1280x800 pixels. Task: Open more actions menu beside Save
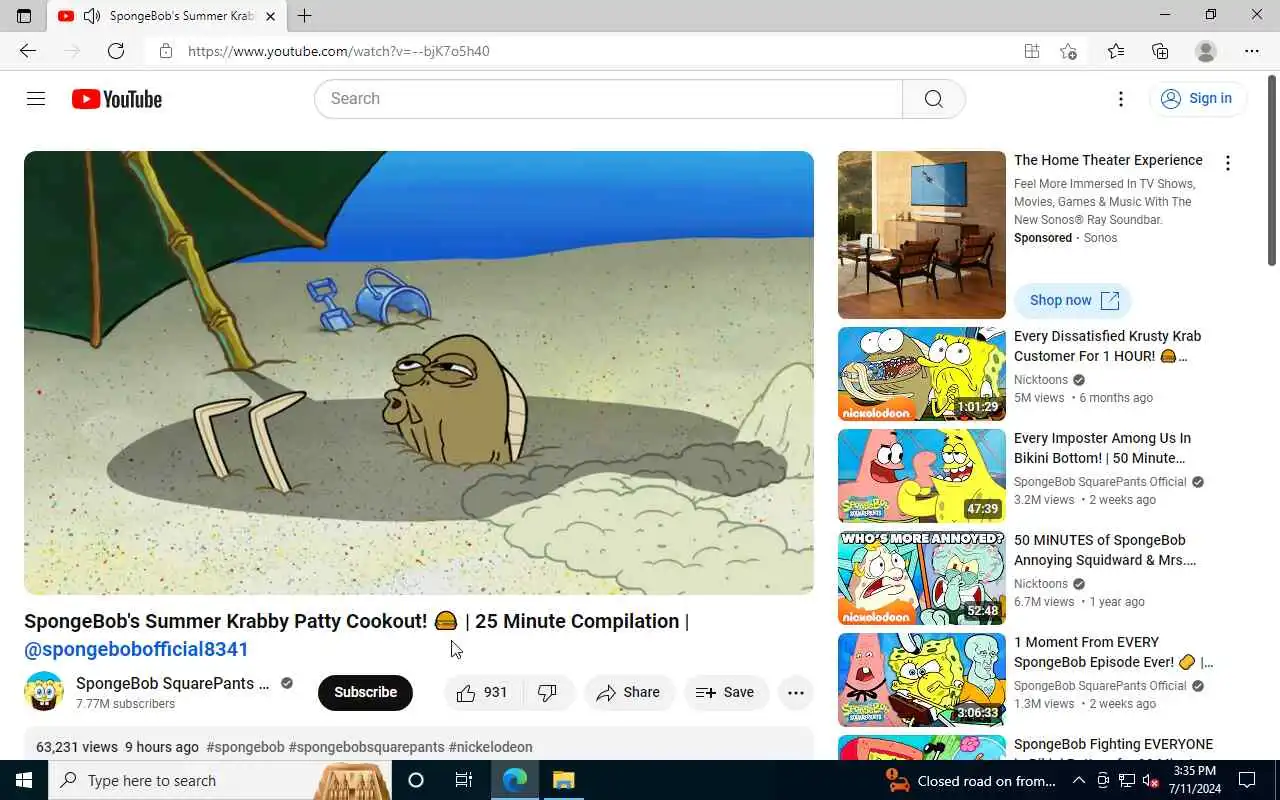point(796,692)
